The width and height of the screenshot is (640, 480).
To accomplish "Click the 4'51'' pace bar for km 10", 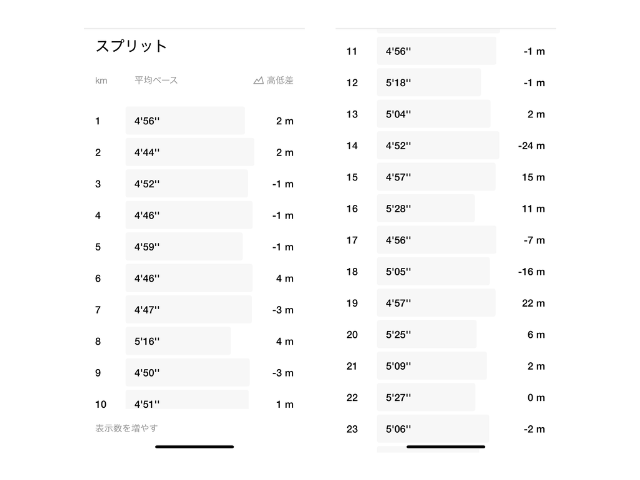I will click(187, 403).
